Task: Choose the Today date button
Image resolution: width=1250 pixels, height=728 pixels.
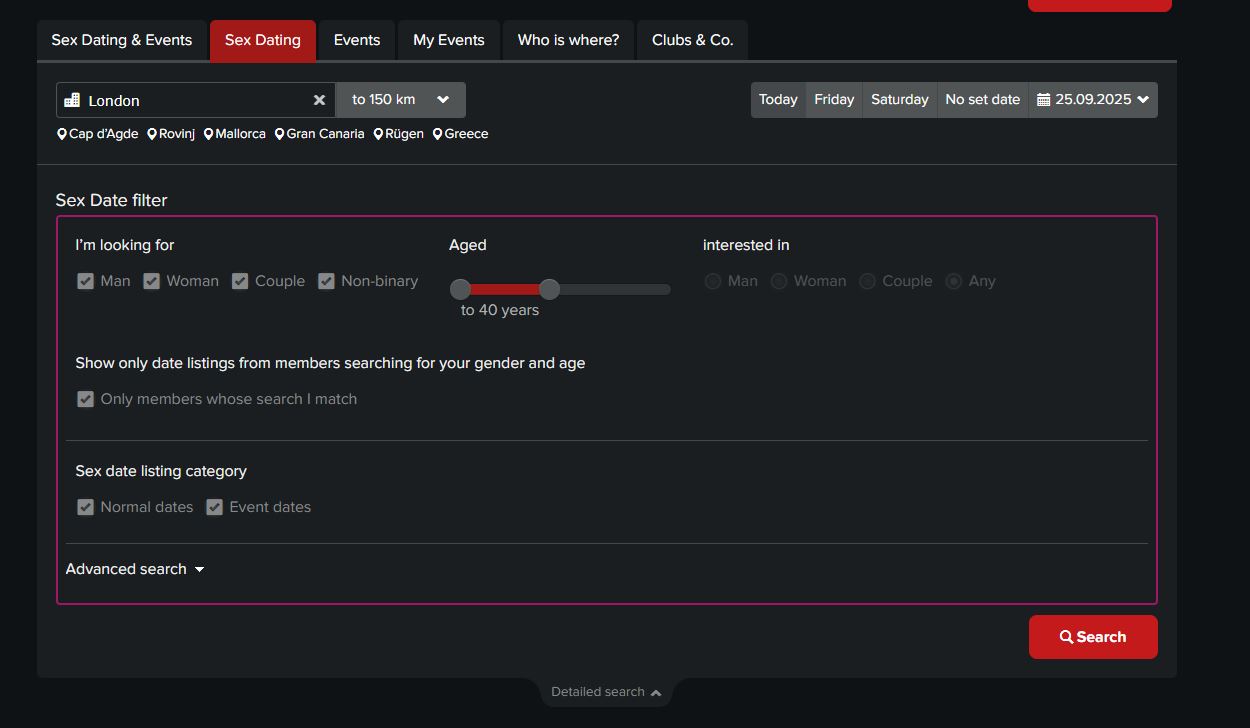Action: tap(778, 100)
